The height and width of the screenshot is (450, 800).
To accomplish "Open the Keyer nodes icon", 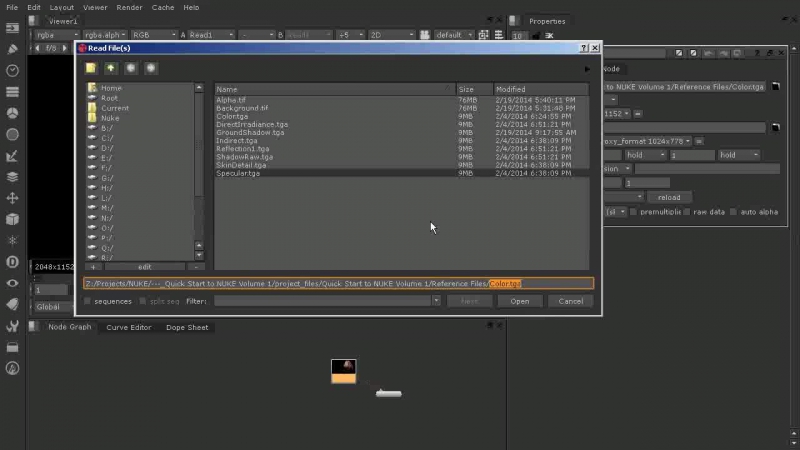I will [12, 156].
